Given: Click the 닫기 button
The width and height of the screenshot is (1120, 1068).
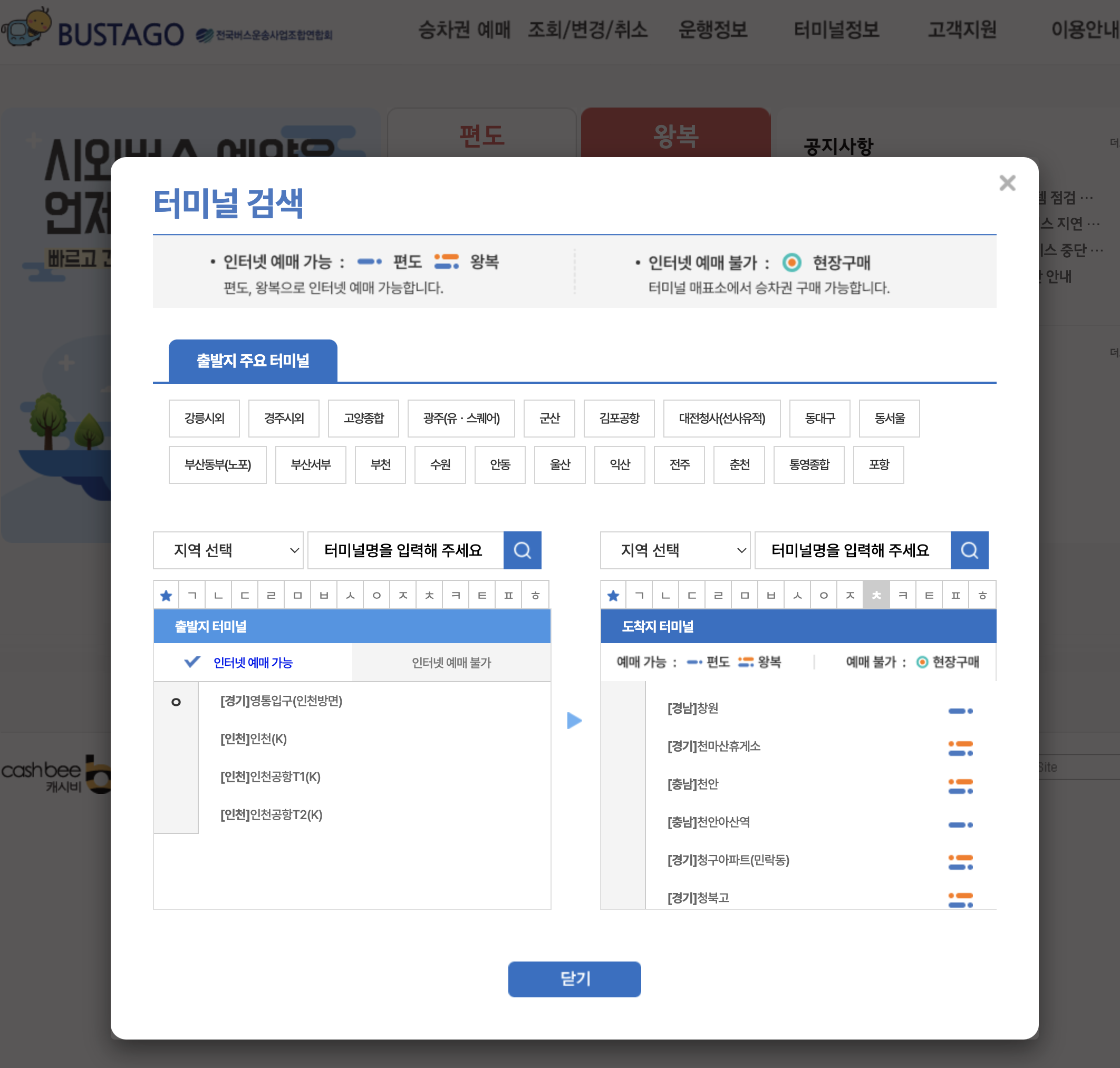Looking at the screenshot, I should pos(574,978).
